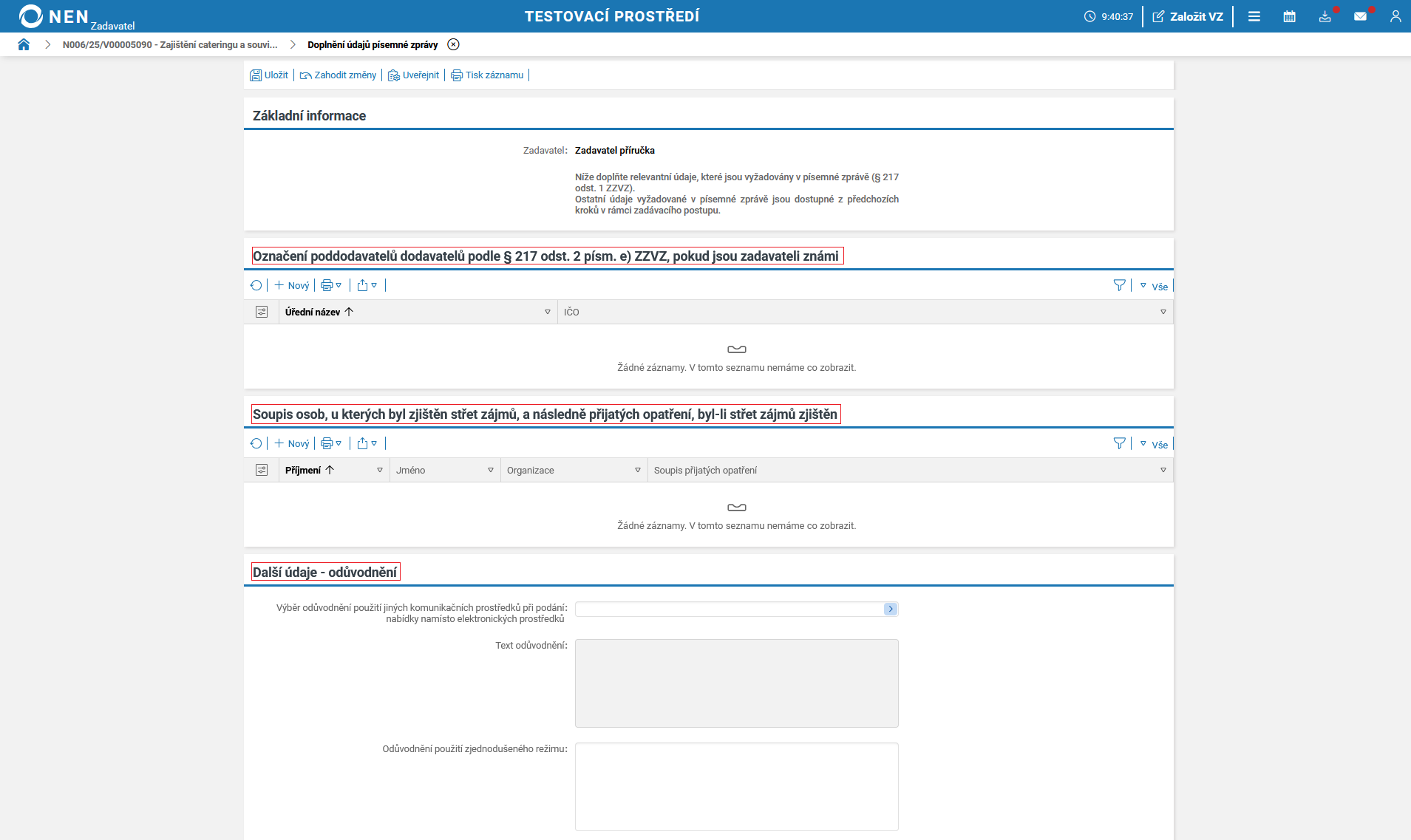Viewport: 1411px width, 840px height.
Task: Click filter icon in střet zájmů list
Action: [1120, 443]
